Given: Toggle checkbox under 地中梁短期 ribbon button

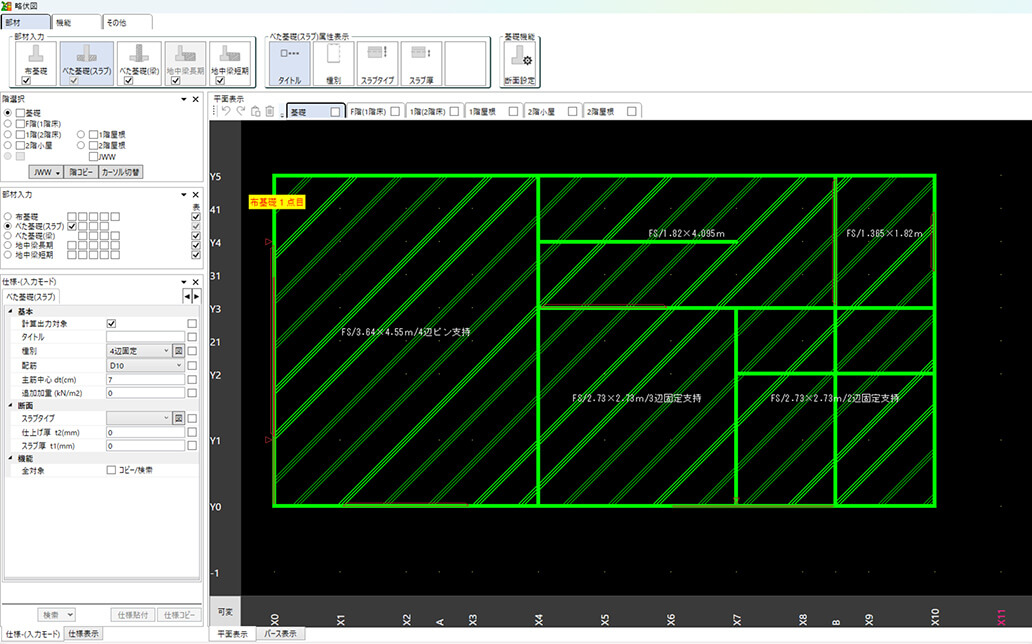Looking at the screenshot, I should click(220, 80).
